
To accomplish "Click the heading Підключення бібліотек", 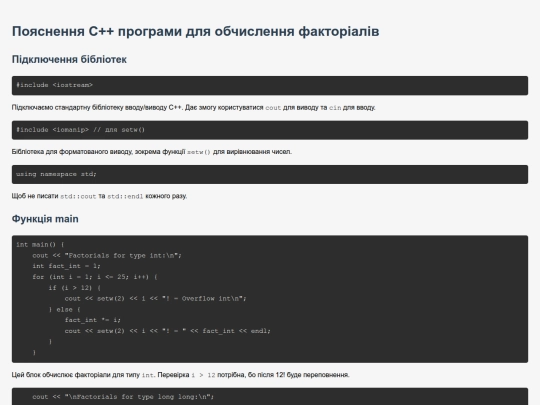I will click(x=69, y=59).
